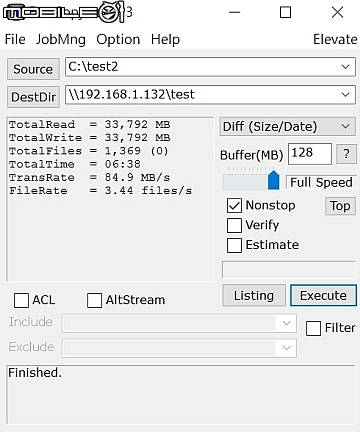Tick the AltStream checkbox
This screenshot has width=360, height=432.
pos(94,300)
